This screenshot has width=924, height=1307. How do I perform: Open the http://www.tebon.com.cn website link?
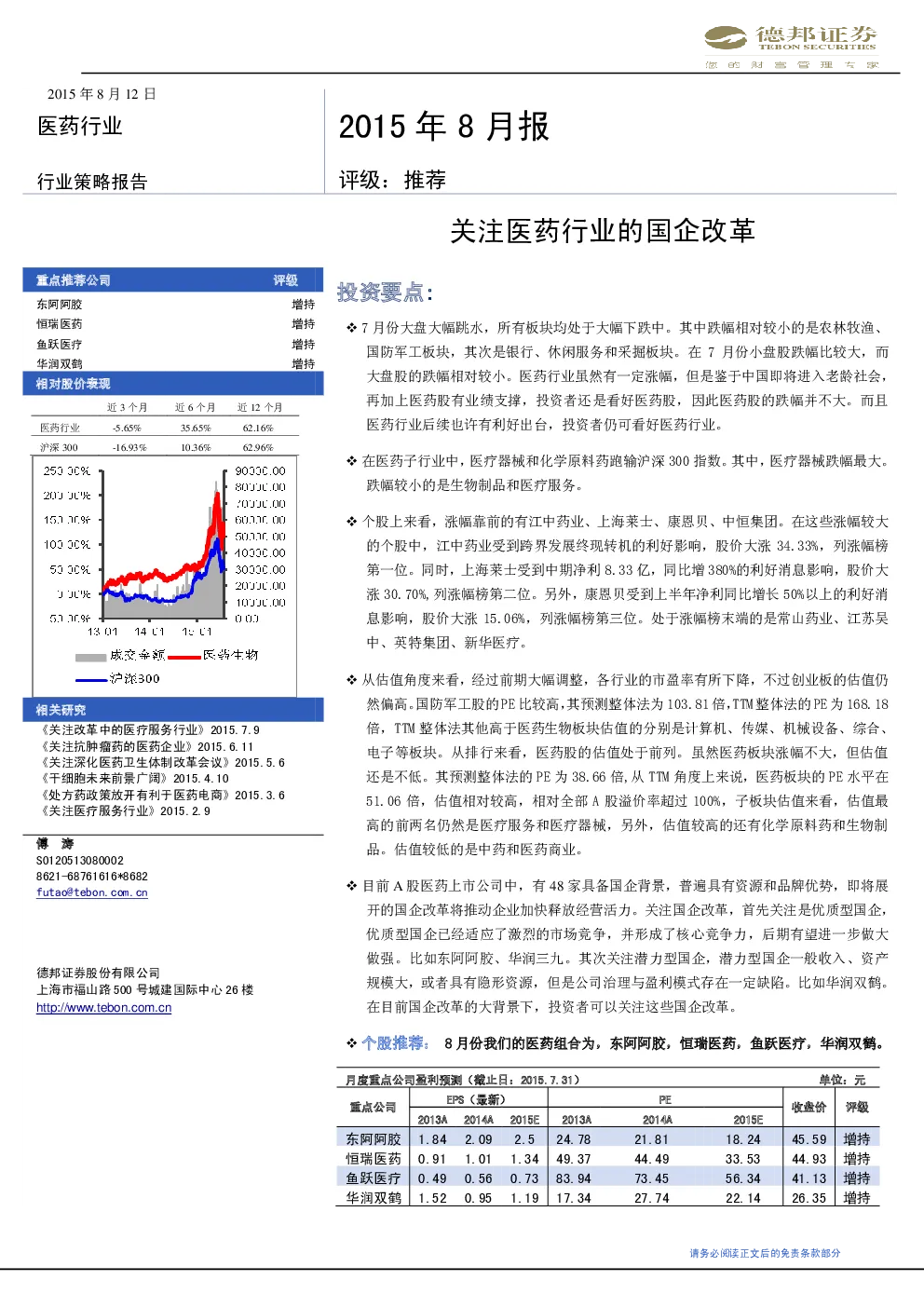tap(103, 1008)
